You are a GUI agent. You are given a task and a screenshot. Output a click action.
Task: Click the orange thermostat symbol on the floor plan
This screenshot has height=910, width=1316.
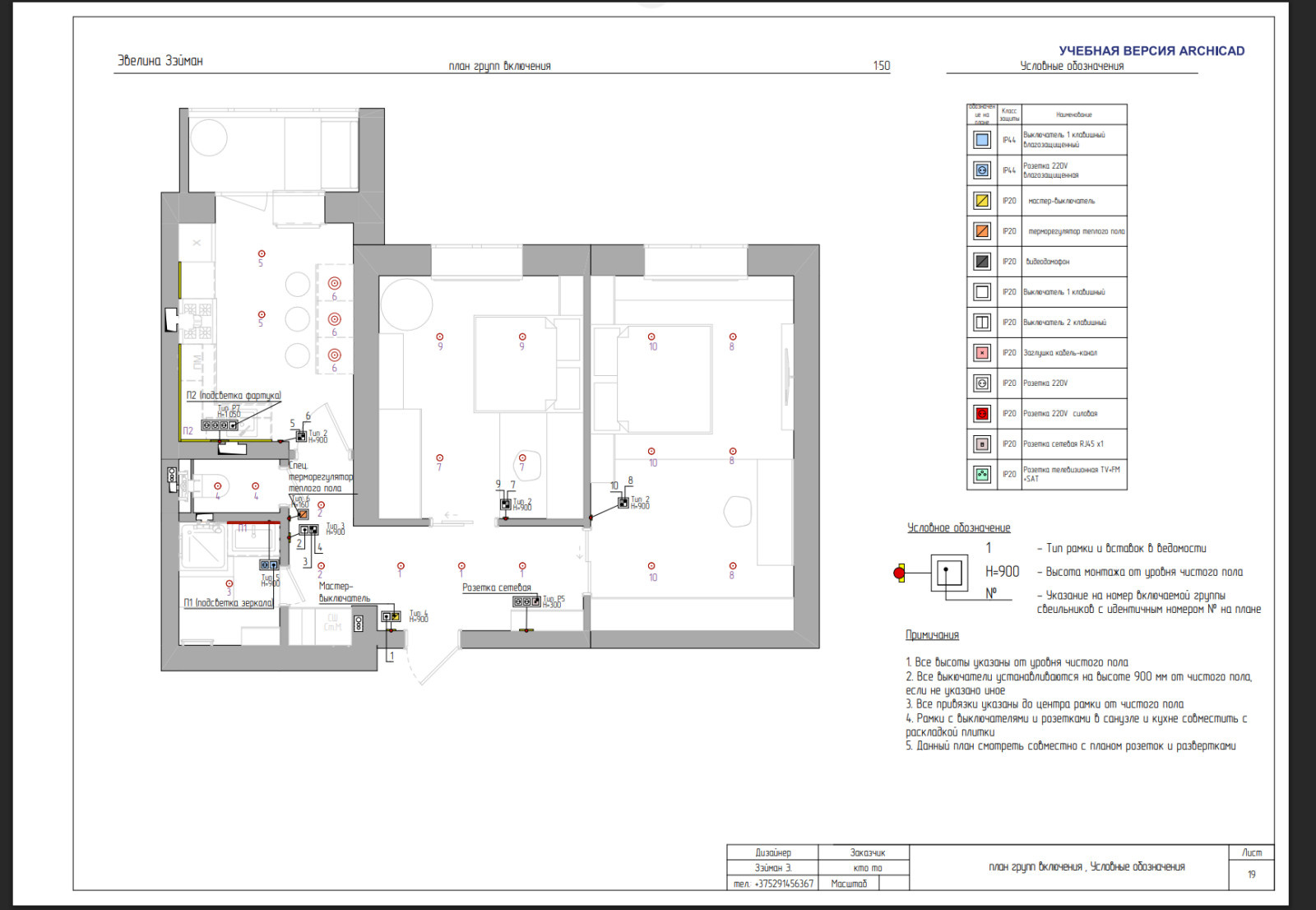tap(303, 514)
